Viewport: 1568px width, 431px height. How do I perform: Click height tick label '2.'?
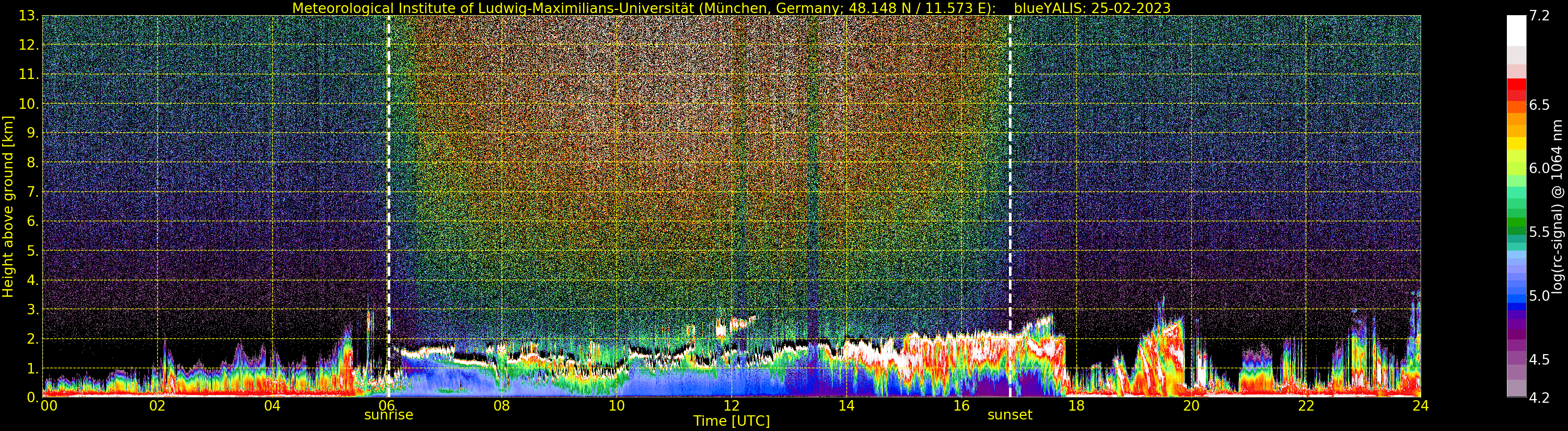32,339
